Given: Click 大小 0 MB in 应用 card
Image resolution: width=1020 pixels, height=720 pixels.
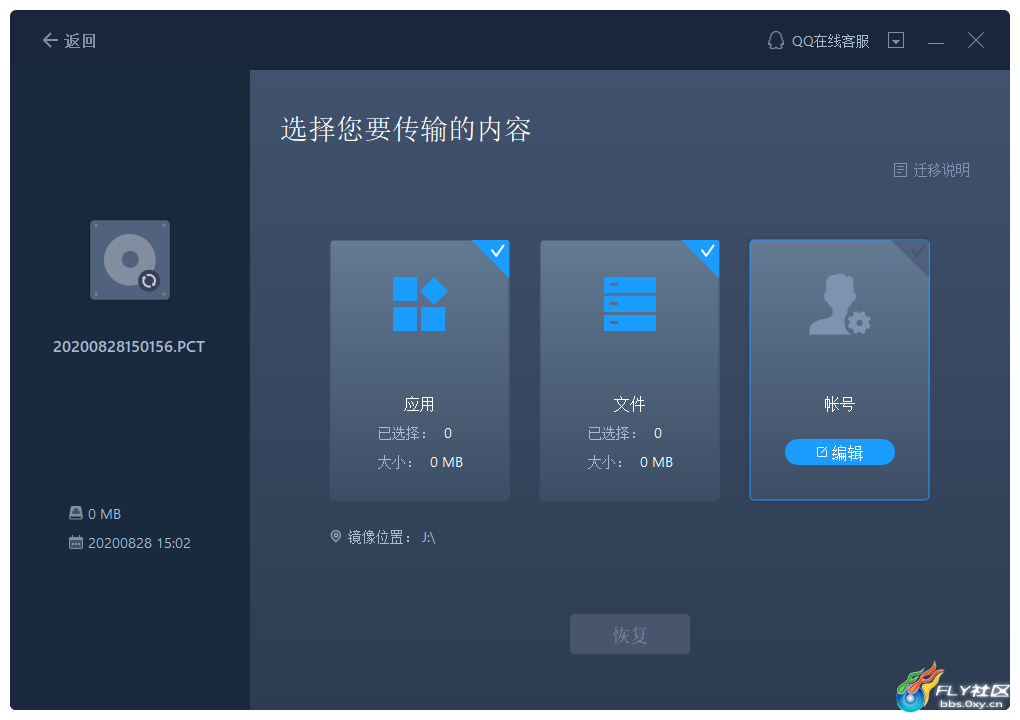Looking at the screenshot, I should tap(420, 462).
